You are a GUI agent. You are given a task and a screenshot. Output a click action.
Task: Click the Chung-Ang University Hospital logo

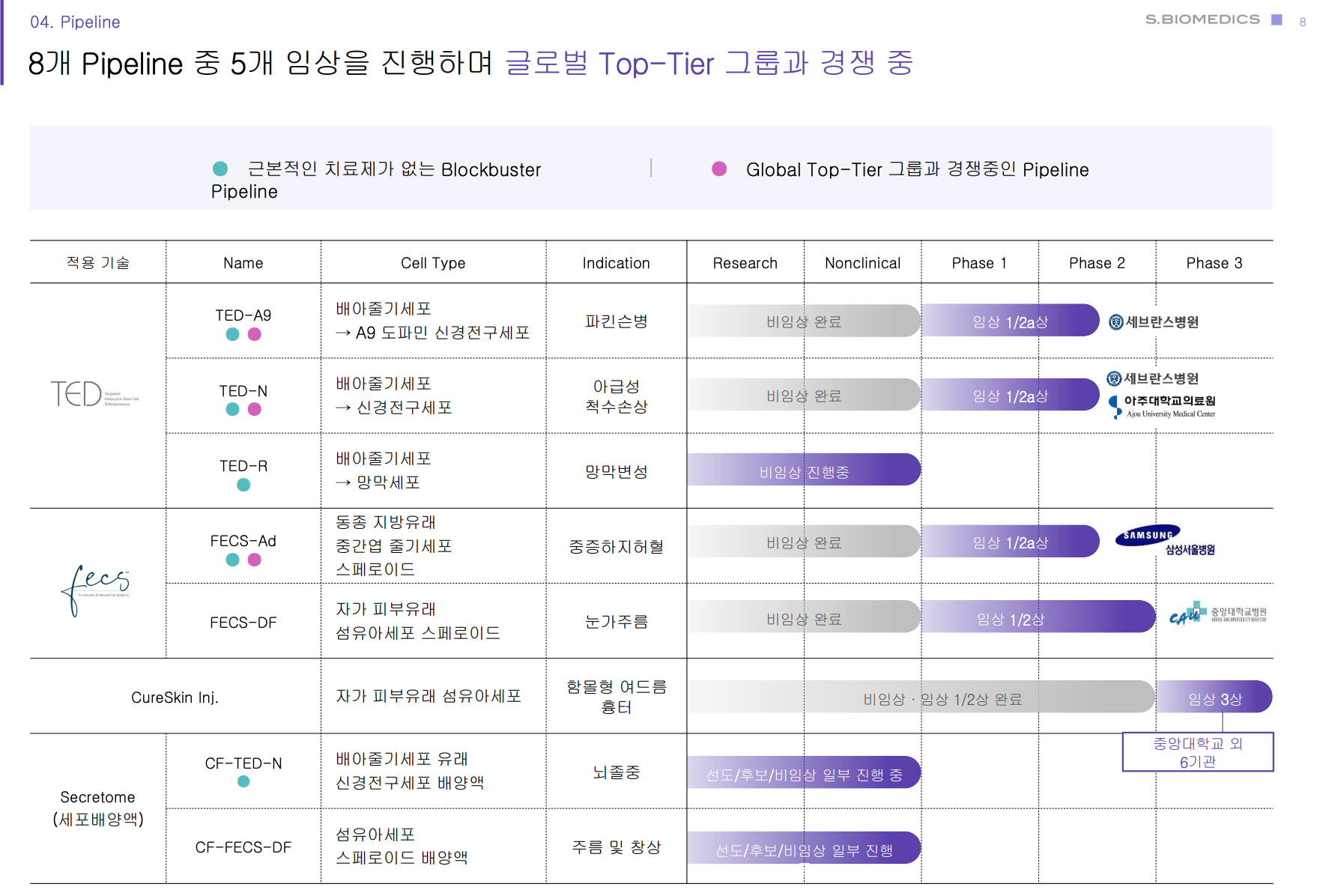click(1217, 614)
